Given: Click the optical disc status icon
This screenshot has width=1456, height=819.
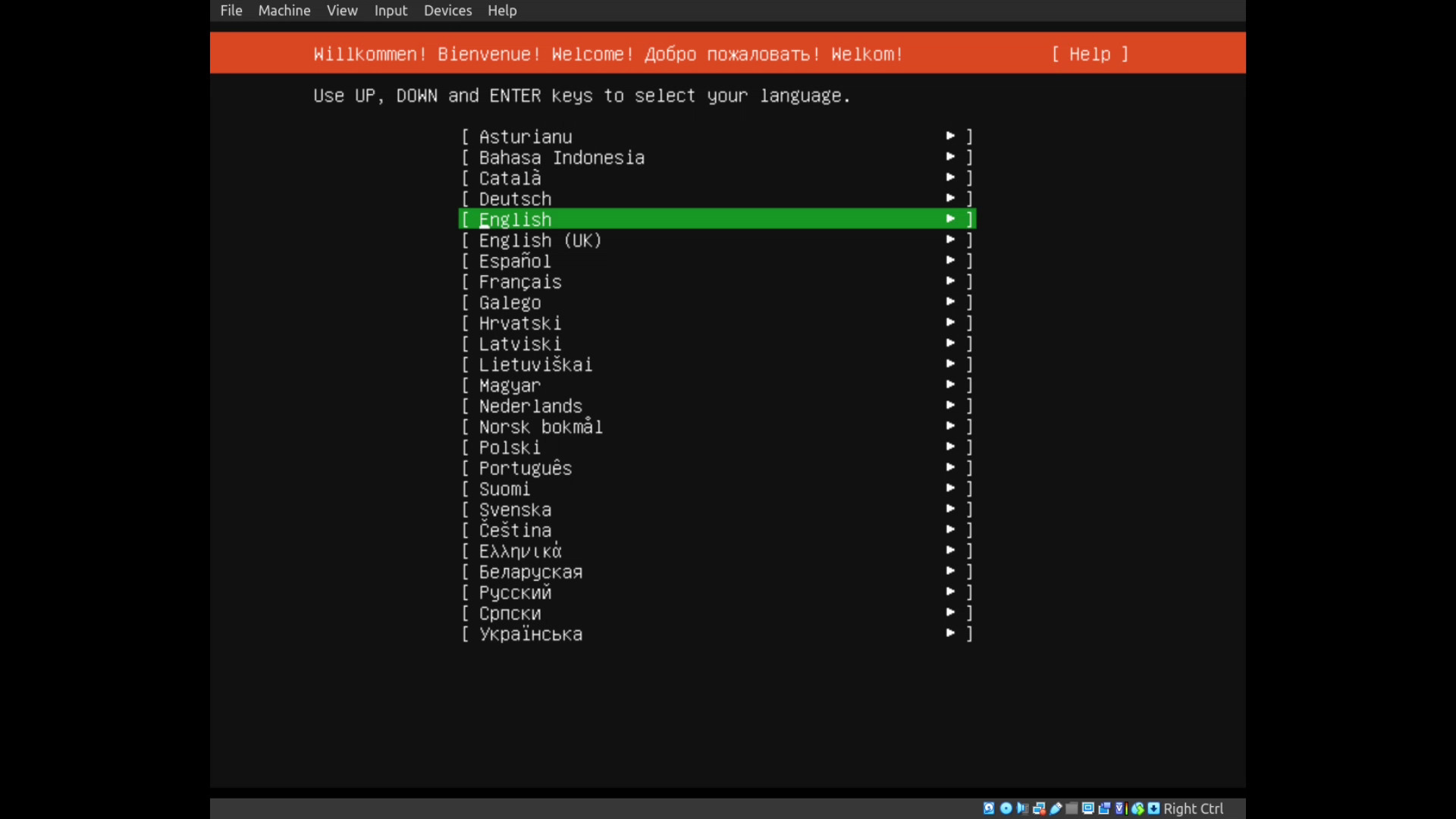Looking at the screenshot, I should coord(1006,808).
